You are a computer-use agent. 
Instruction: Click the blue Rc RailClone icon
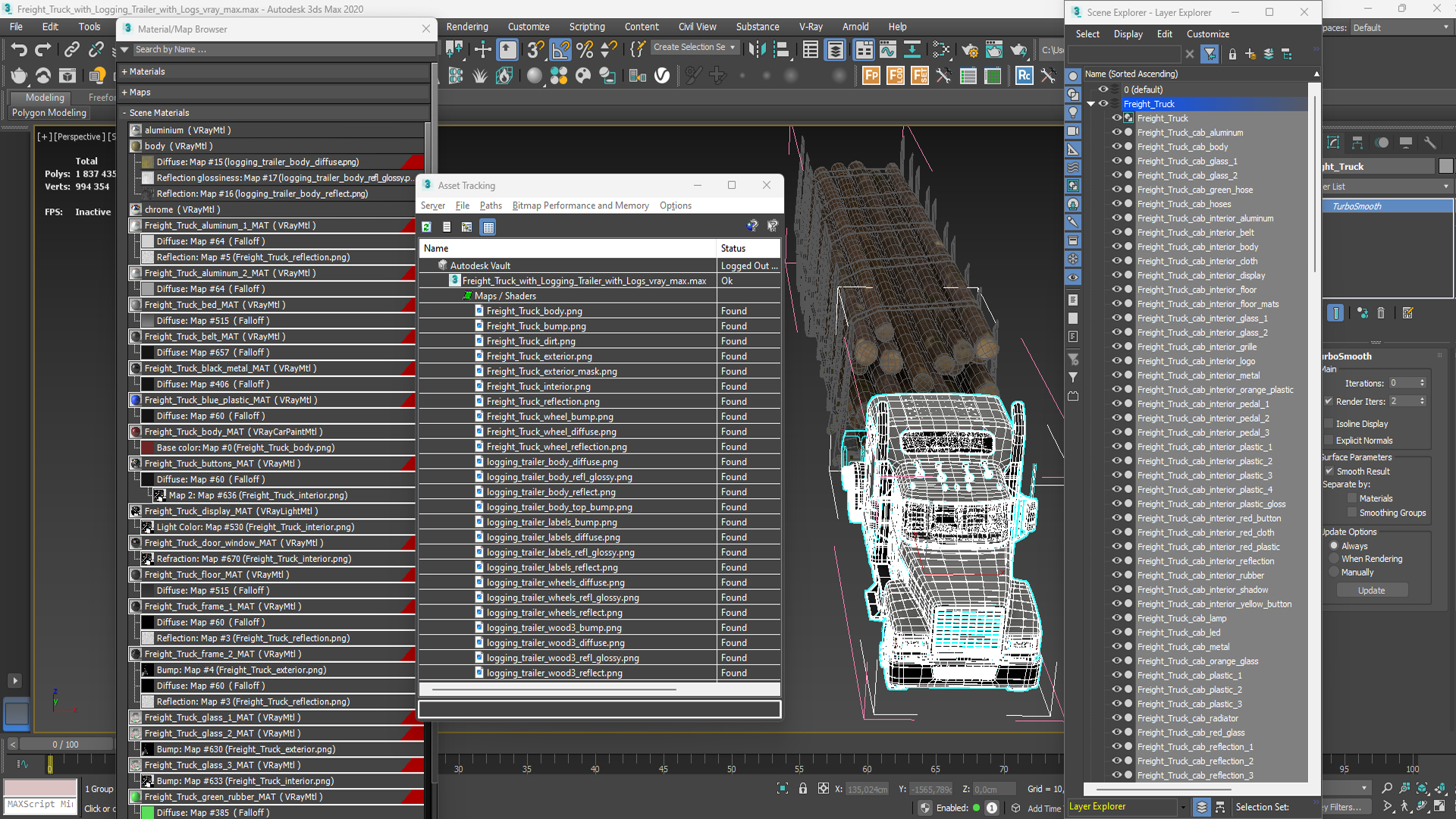point(1025,75)
